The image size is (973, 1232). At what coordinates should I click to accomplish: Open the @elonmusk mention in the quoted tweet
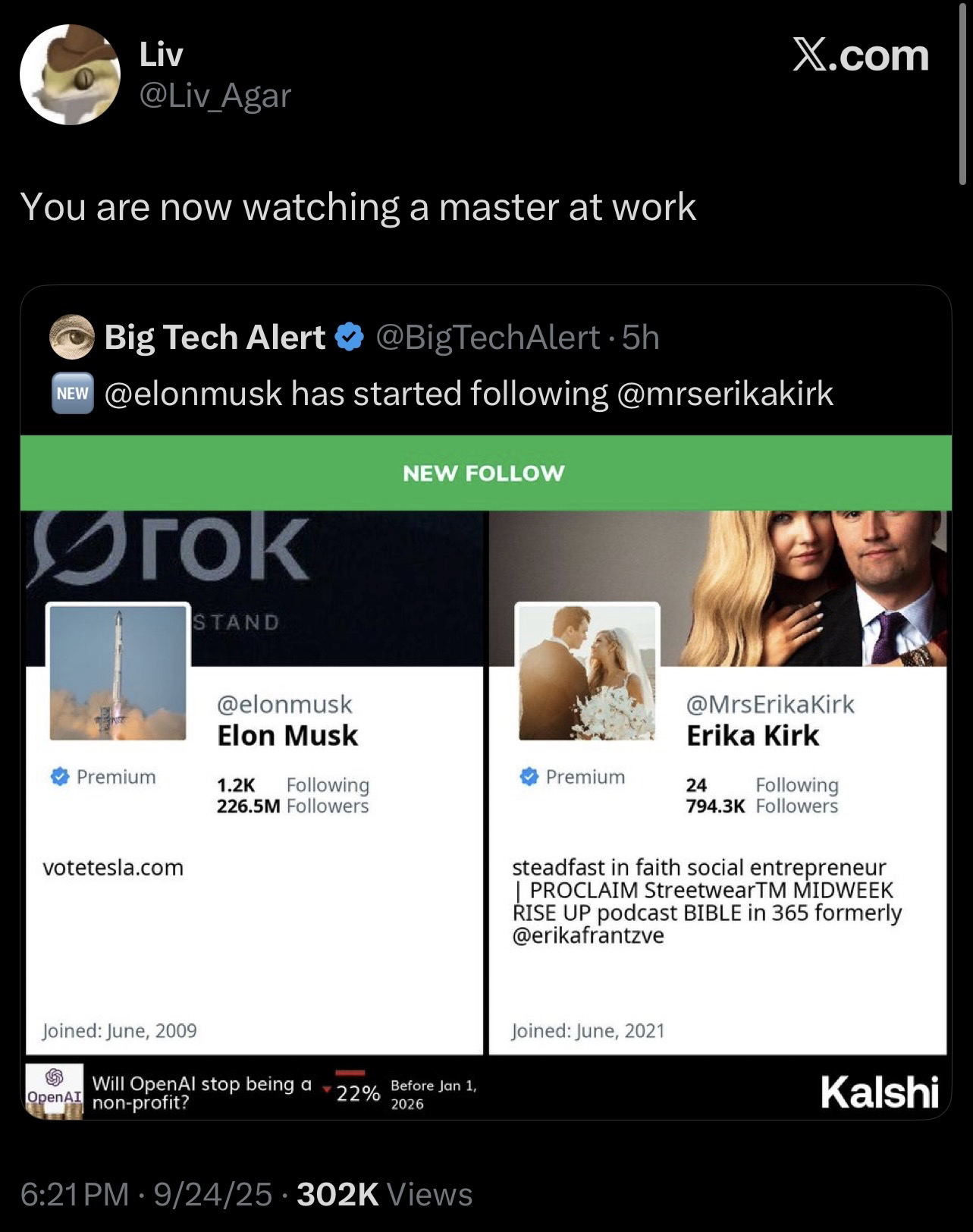tap(193, 393)
